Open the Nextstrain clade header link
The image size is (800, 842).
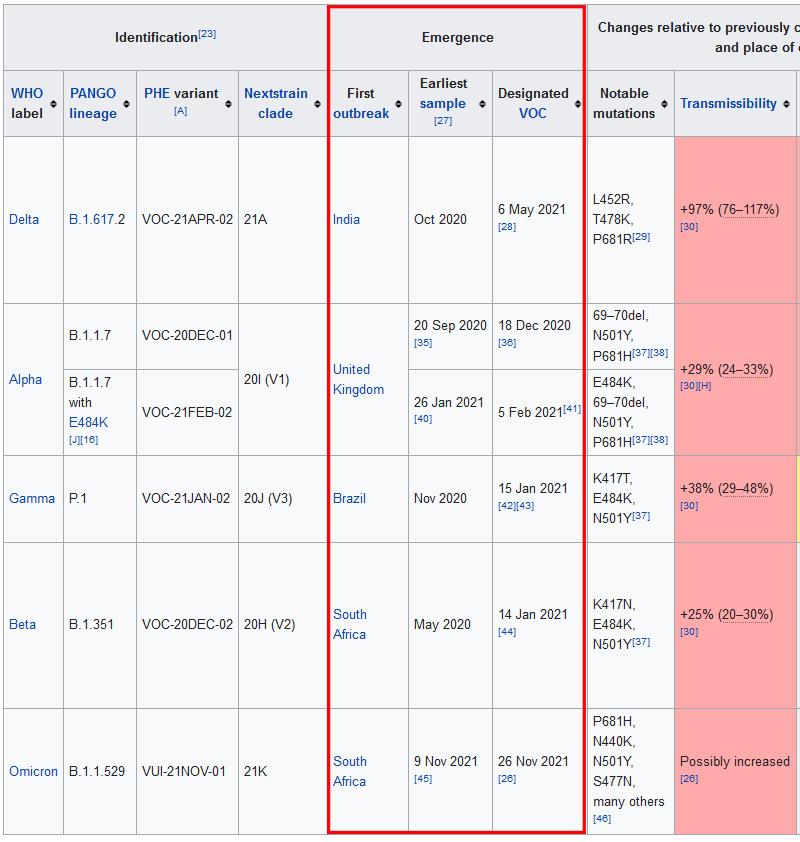(x=276, y=103)
